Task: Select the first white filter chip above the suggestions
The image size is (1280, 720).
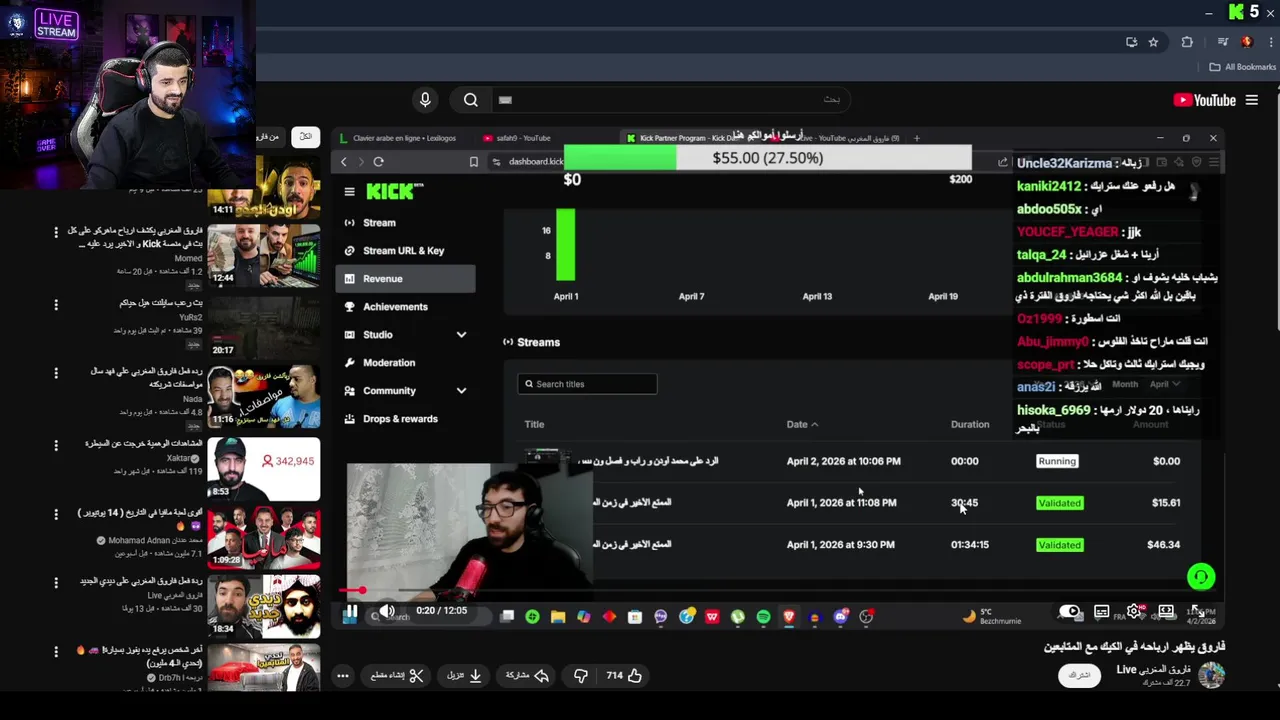Action: pyautogui.click(x=306, y=136)
